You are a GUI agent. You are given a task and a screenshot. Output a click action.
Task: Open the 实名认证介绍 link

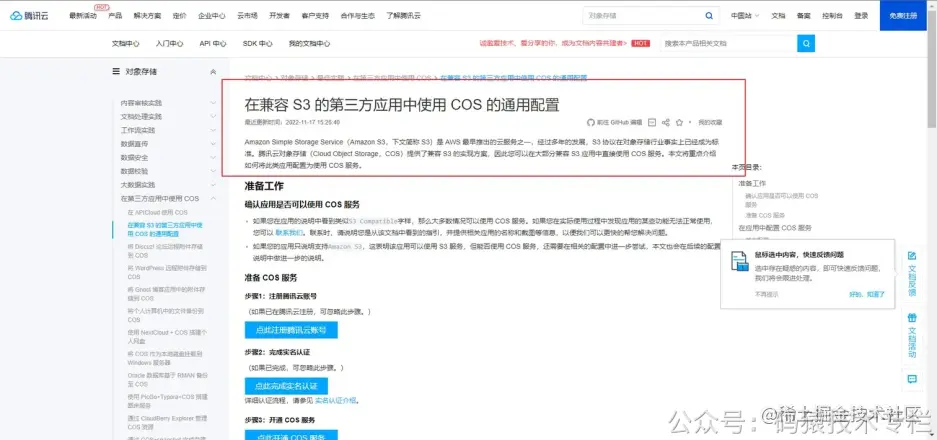pos(335,401)
